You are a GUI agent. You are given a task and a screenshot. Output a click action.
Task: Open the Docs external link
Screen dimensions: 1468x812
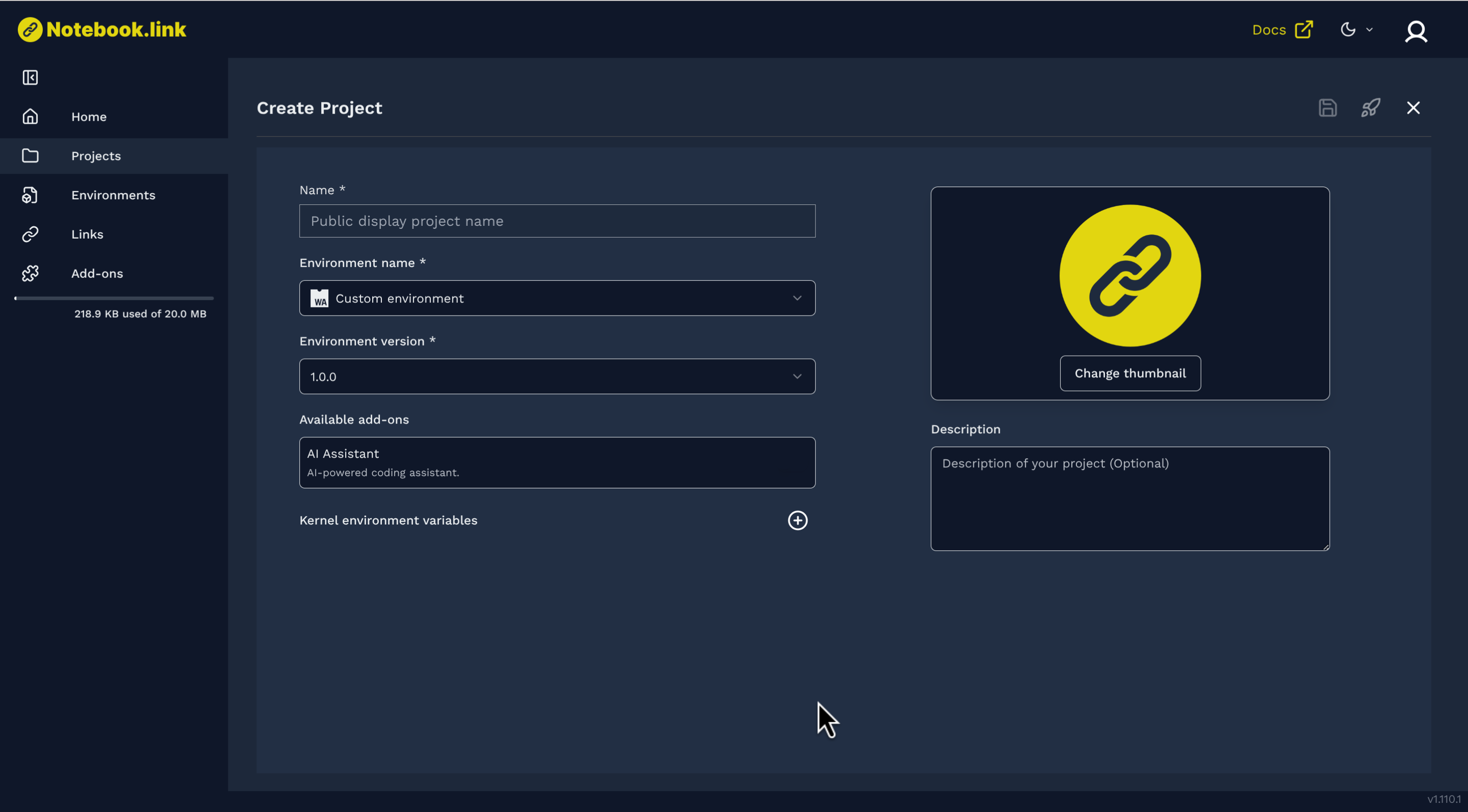coord(1282,29)
